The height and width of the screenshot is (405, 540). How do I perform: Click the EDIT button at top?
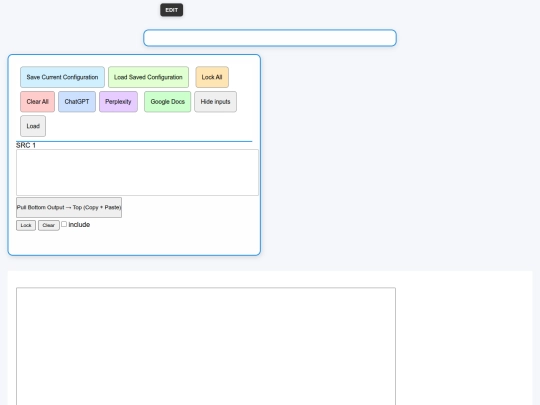[172, 10]
